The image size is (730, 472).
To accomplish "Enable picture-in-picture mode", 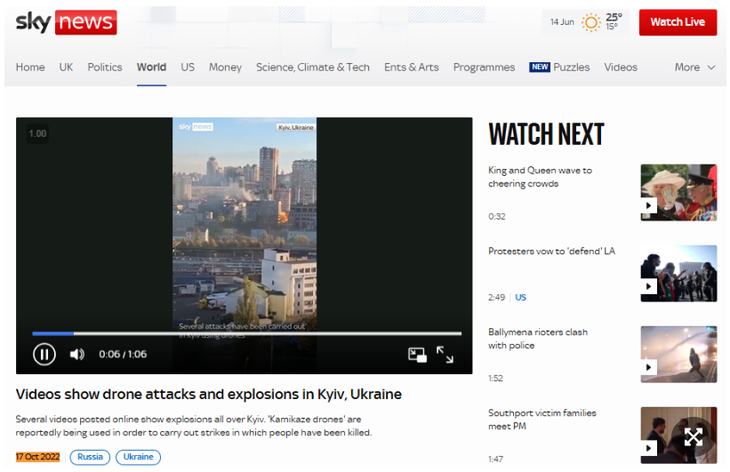I will pos(417,354).
